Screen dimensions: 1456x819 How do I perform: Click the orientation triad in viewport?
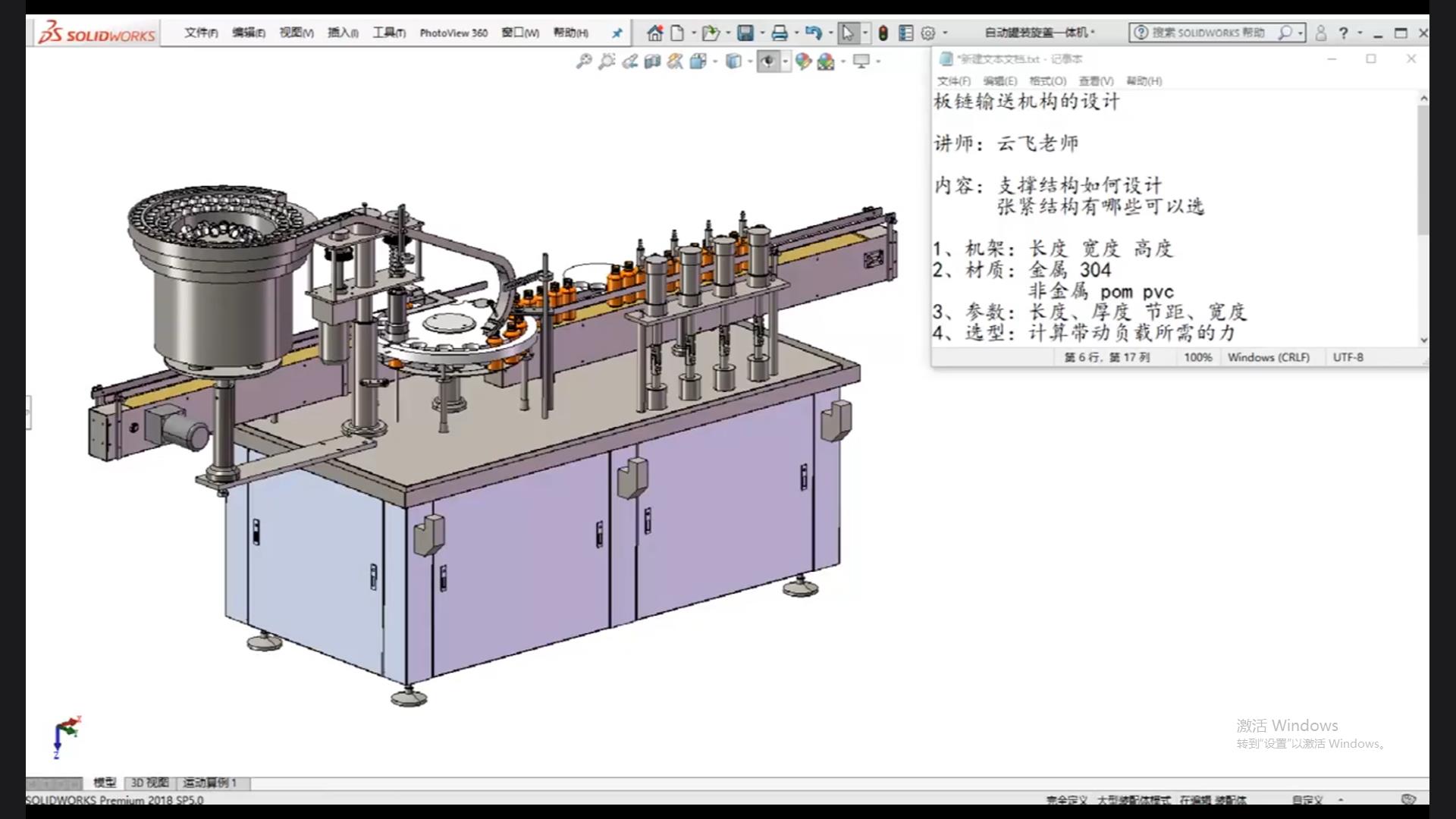[66, 736]
